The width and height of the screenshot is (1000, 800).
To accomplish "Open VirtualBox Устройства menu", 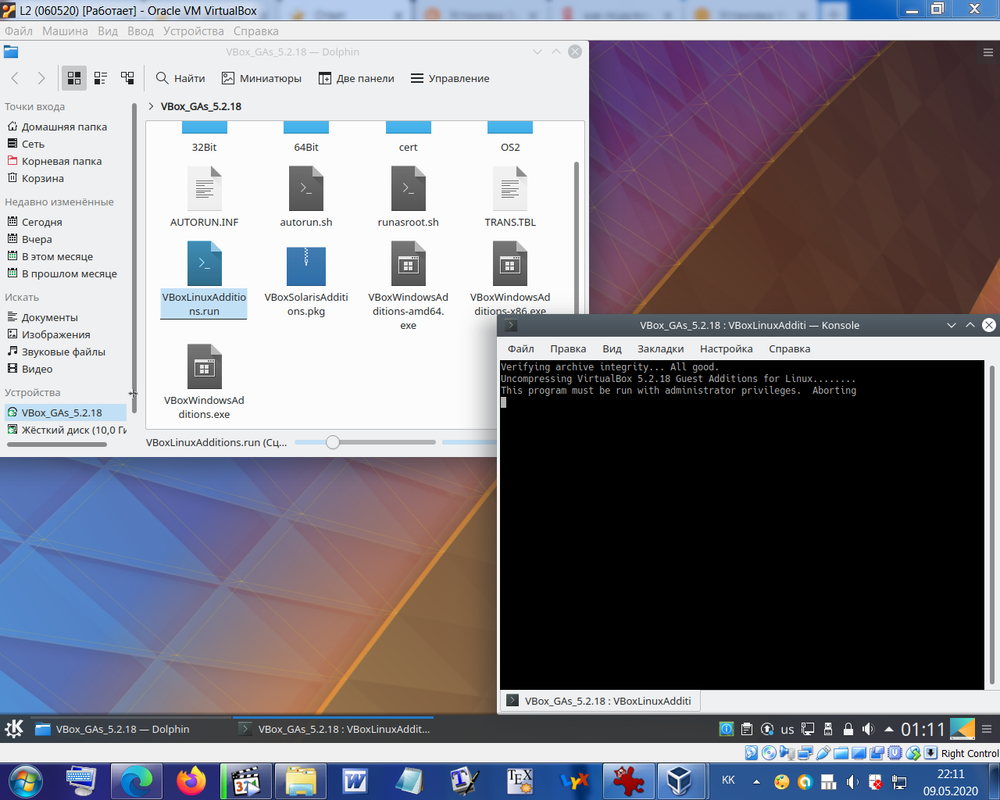I will [193, 31].
